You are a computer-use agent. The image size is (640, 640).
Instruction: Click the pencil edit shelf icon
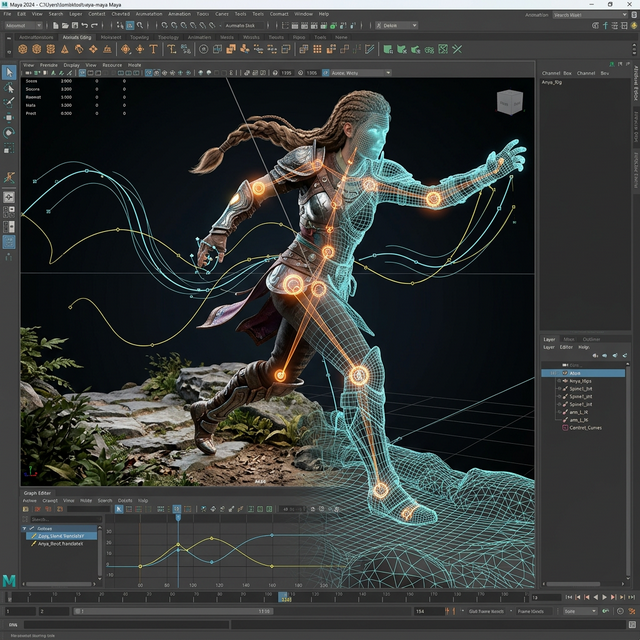click(370, 49)
